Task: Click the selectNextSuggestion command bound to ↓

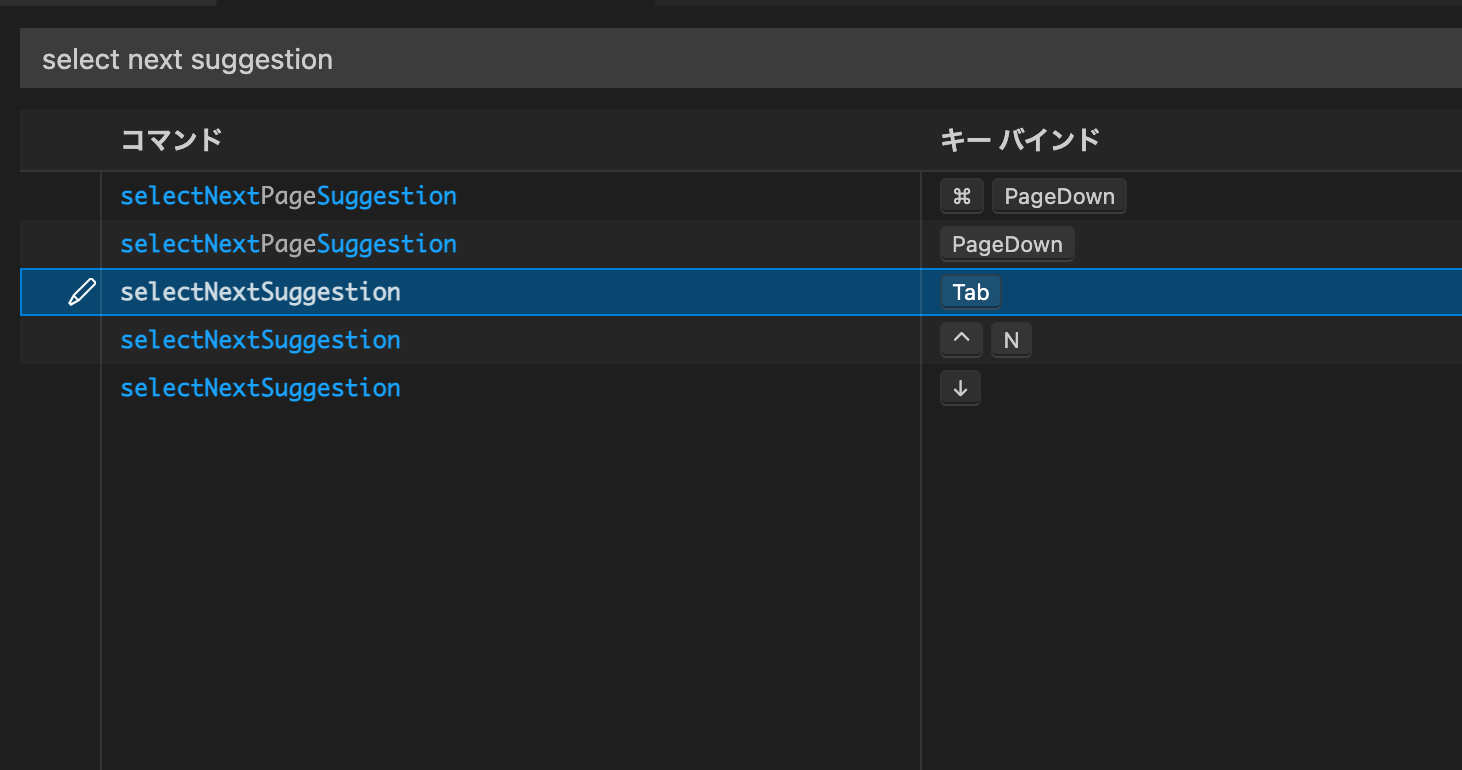Action: (260, 388)
